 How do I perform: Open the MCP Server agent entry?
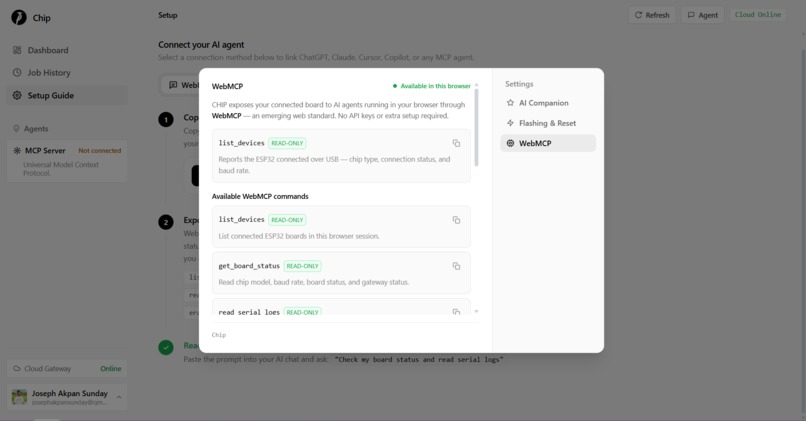[67, 161]
